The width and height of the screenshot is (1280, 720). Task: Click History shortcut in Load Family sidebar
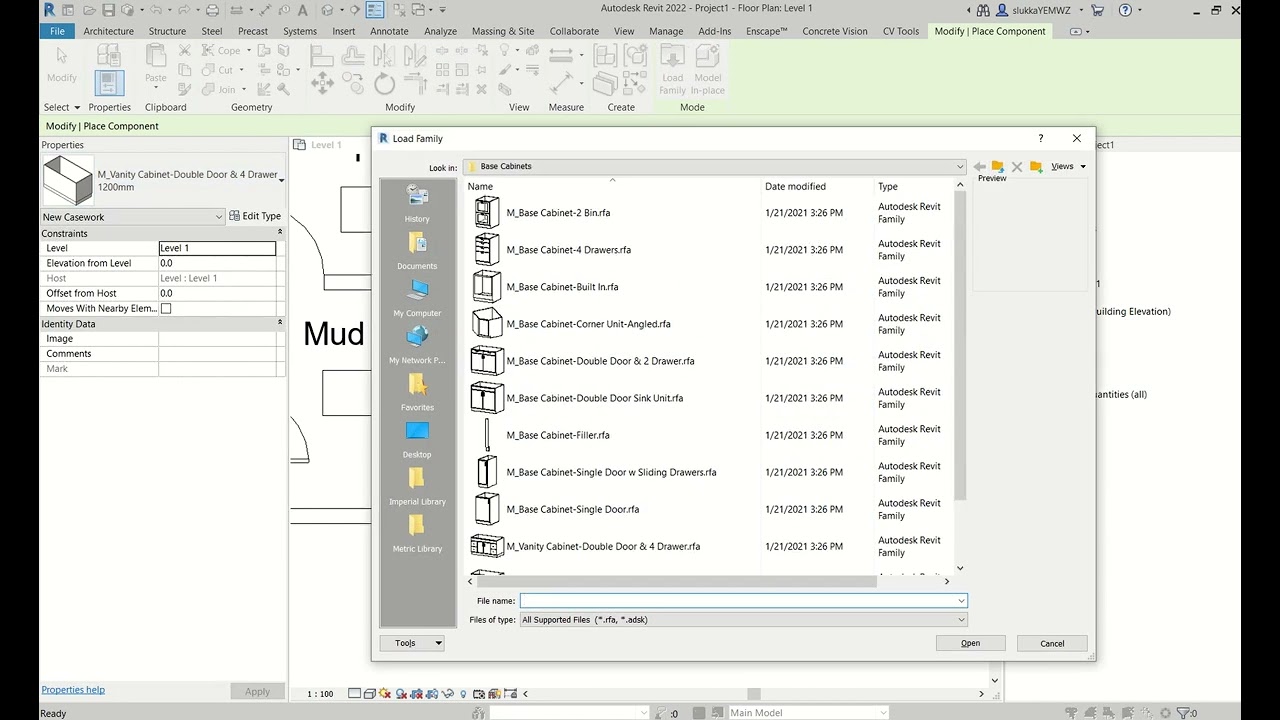point(417,204)
